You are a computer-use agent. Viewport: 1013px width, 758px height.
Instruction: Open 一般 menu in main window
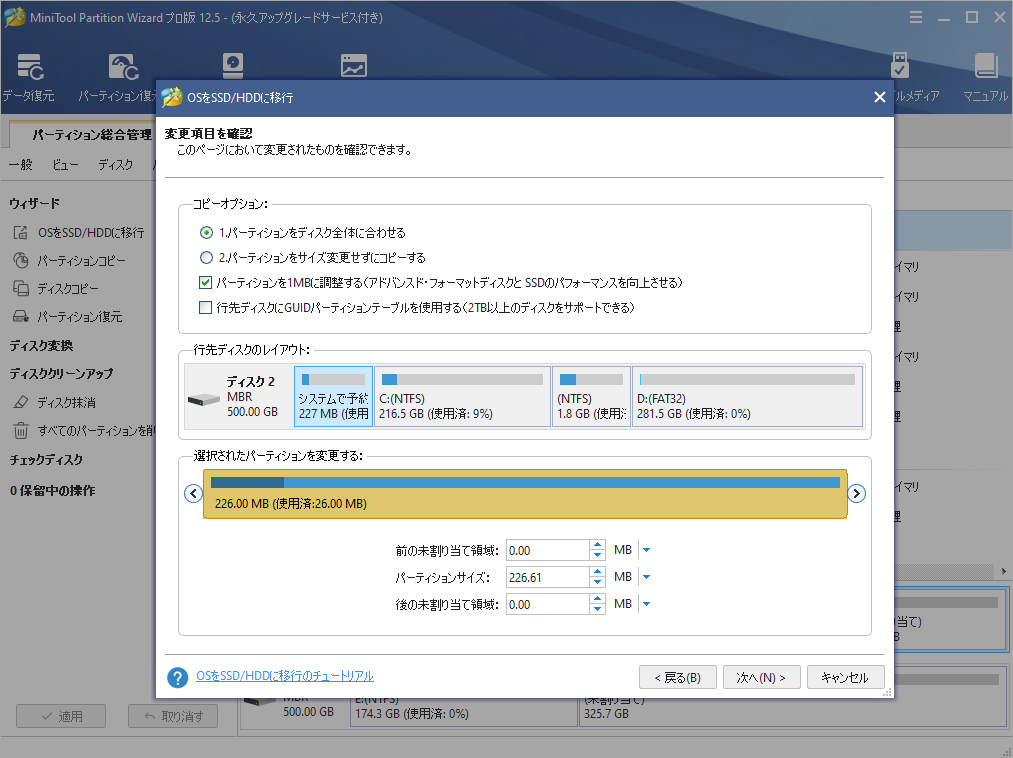pyautogui.click(x=21, y=165)
